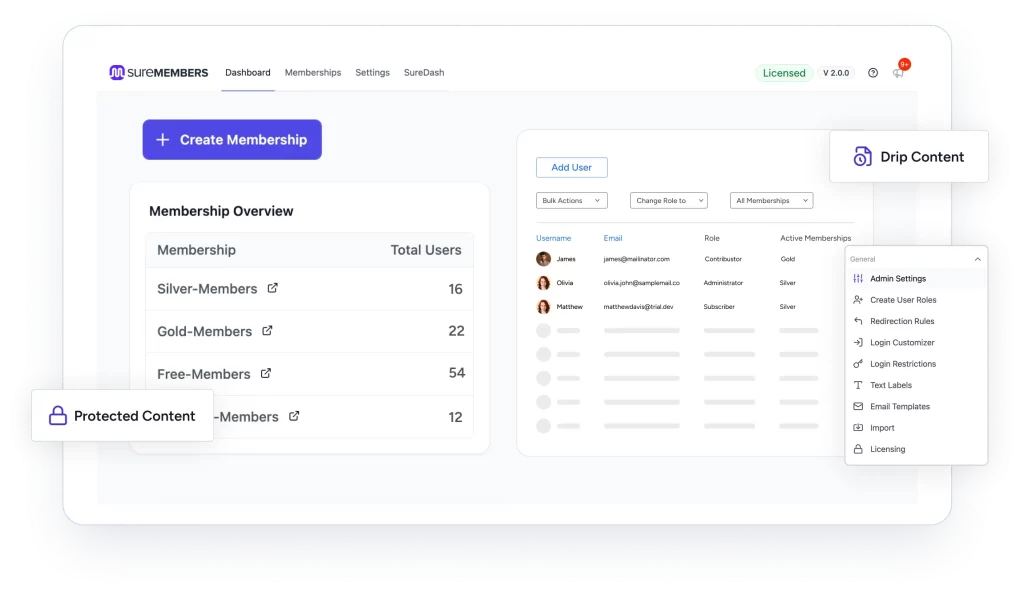
Task: Select Redirection Rules menu item
Action: pyautogui.click(x=917, y=321)
